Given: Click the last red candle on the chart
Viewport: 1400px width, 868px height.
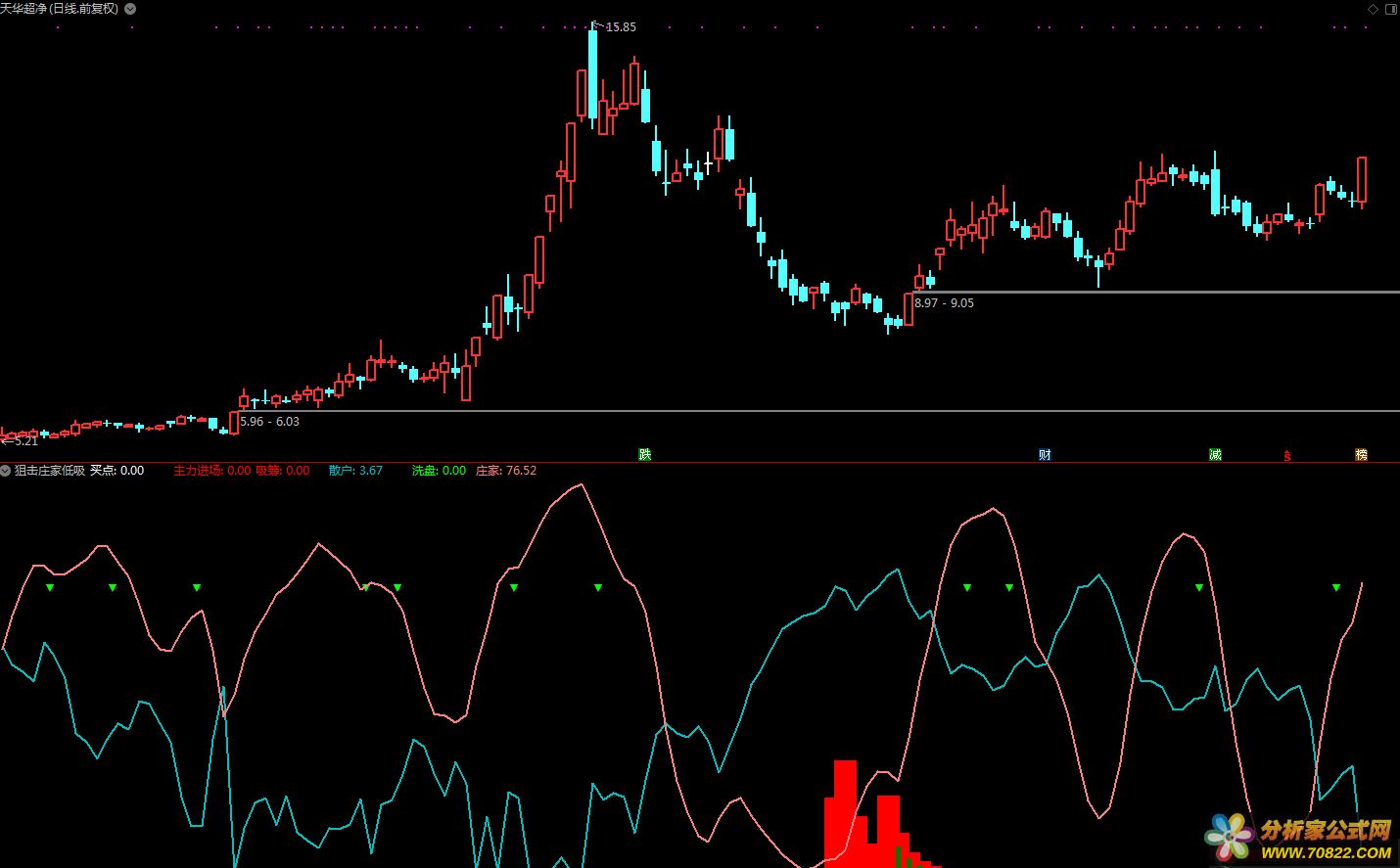Looking at the screenshot, I should 1362,180.
